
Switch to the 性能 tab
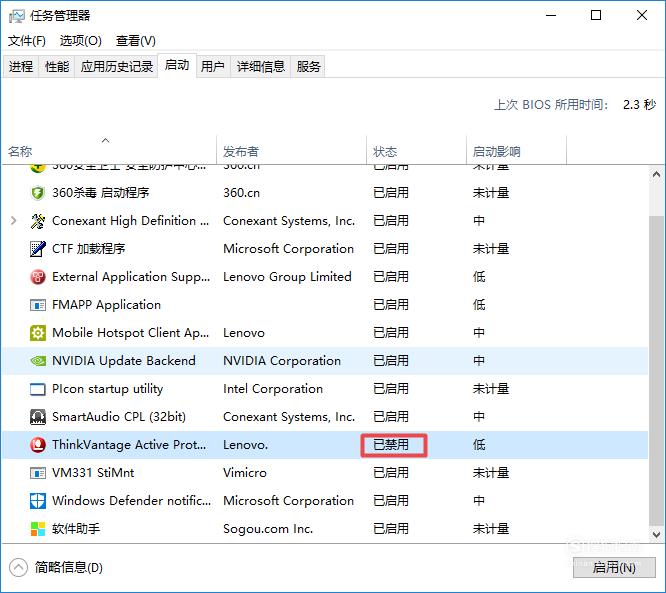click(x=57, y=67)
